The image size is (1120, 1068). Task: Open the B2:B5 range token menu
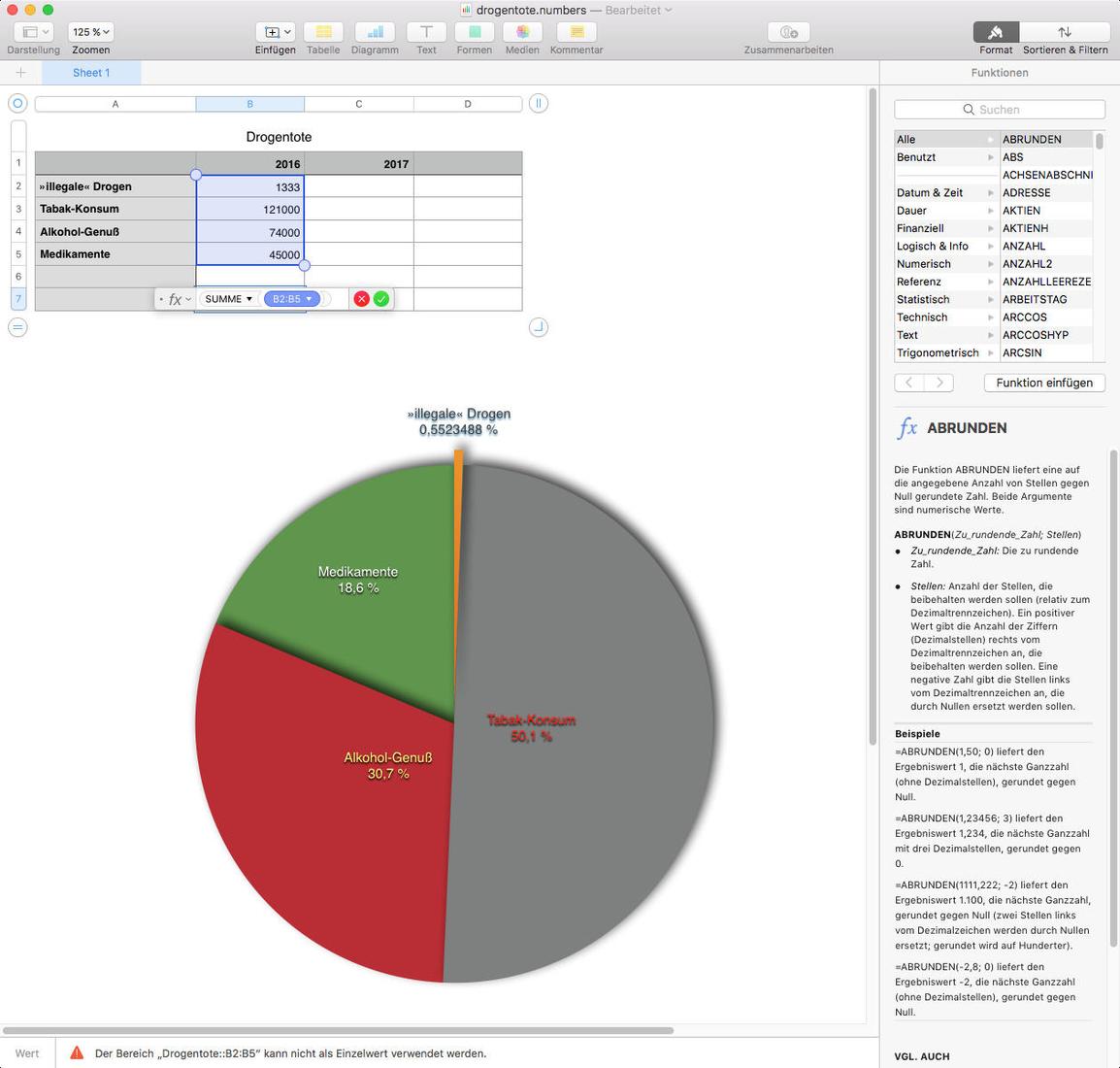[291, 299]
